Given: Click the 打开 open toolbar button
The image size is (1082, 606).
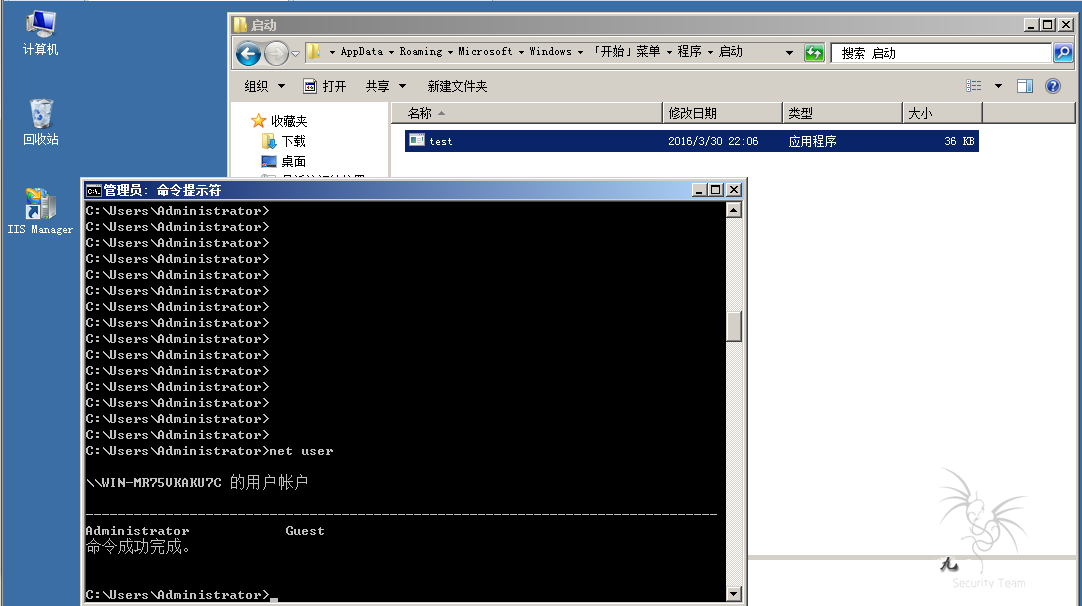Looking at the screenshot, I should (x=325, y=86).
